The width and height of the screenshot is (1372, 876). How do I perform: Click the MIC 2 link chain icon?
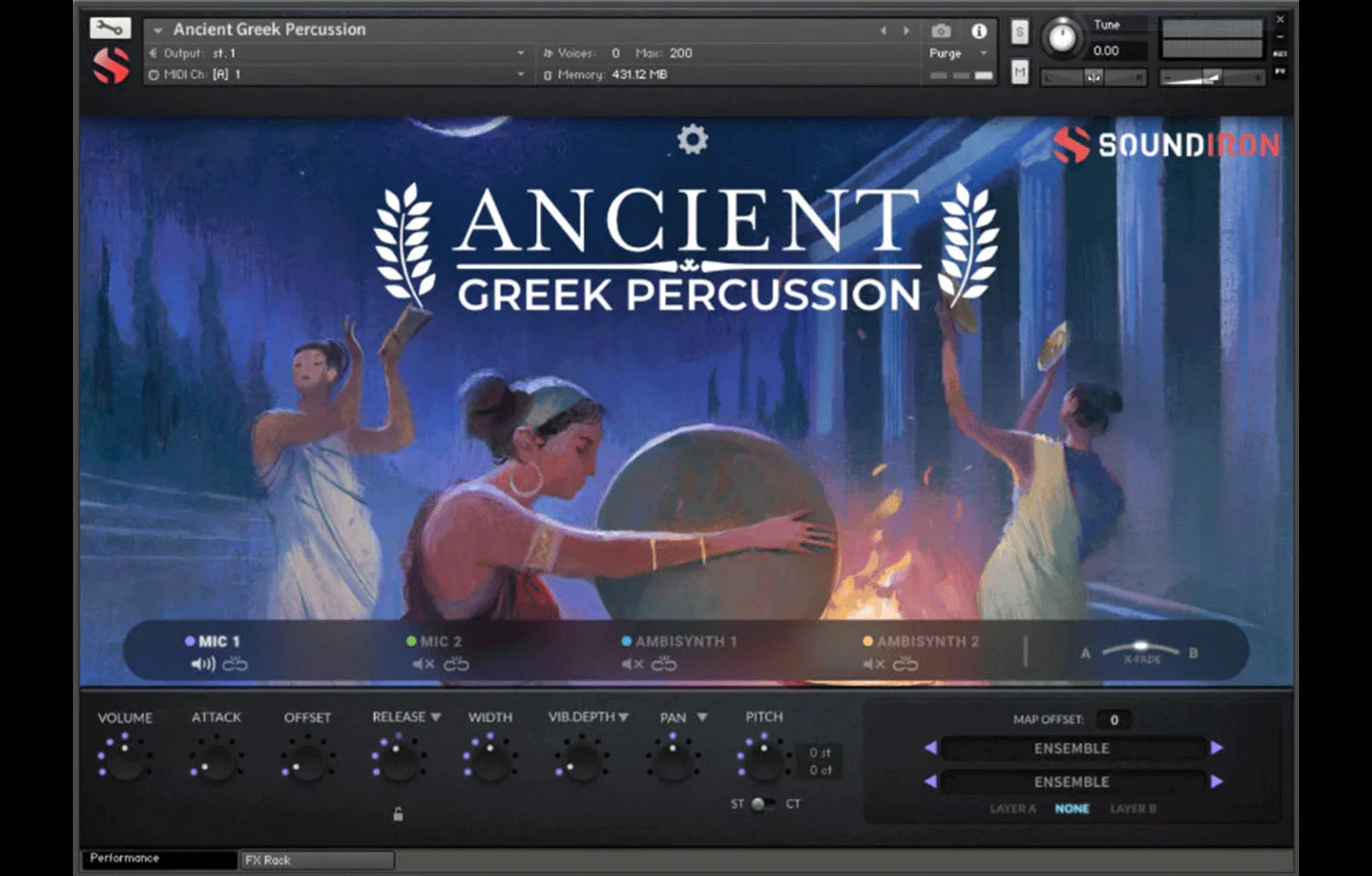[456, 664]
